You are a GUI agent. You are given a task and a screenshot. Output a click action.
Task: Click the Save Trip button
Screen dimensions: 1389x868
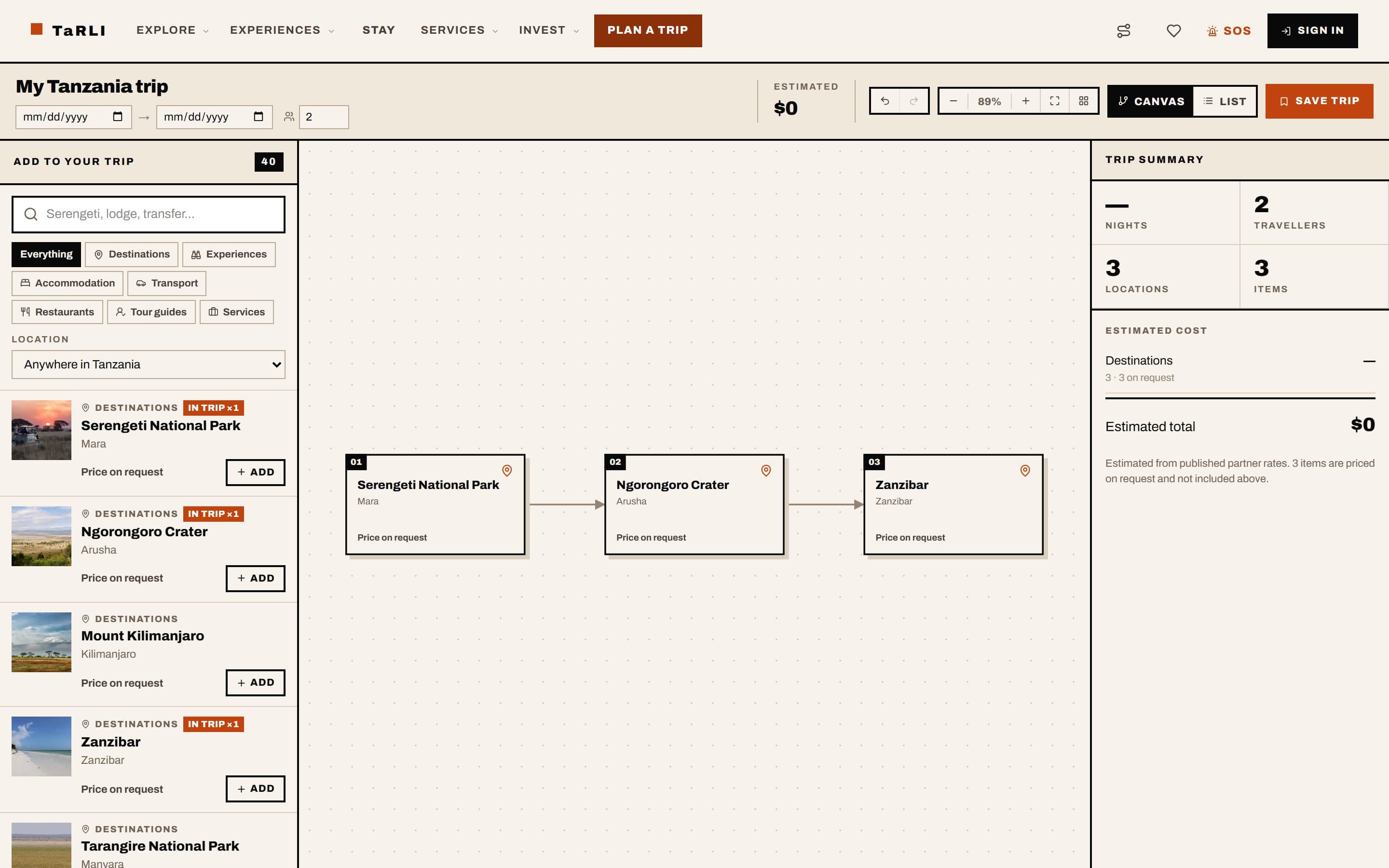1319,101
